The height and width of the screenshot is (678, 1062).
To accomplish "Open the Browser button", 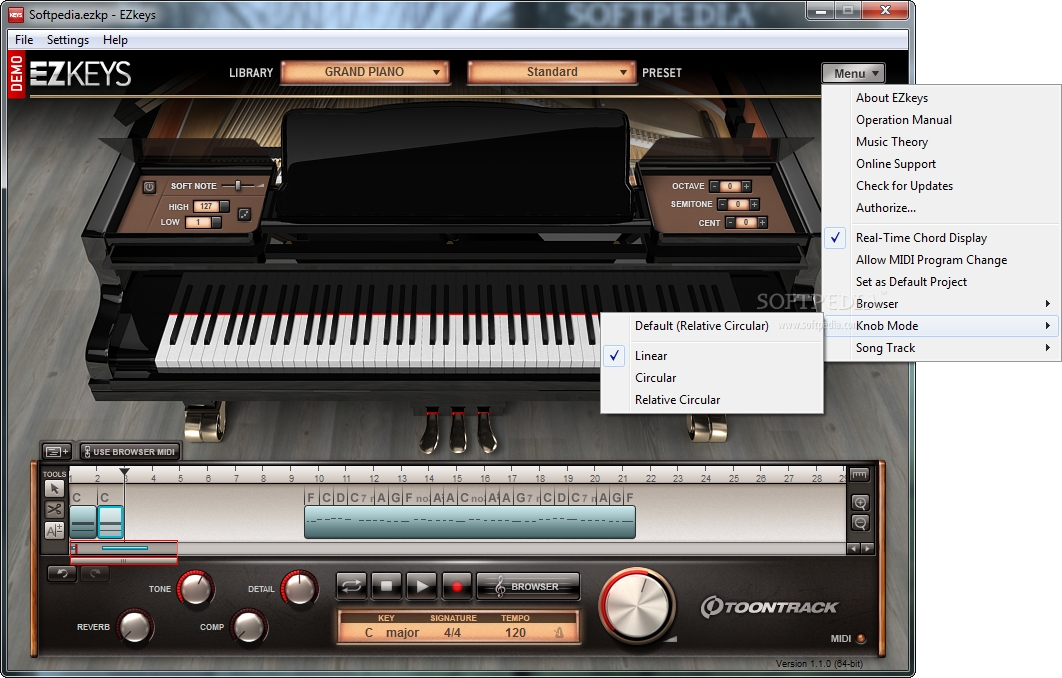I will (528, 586).
